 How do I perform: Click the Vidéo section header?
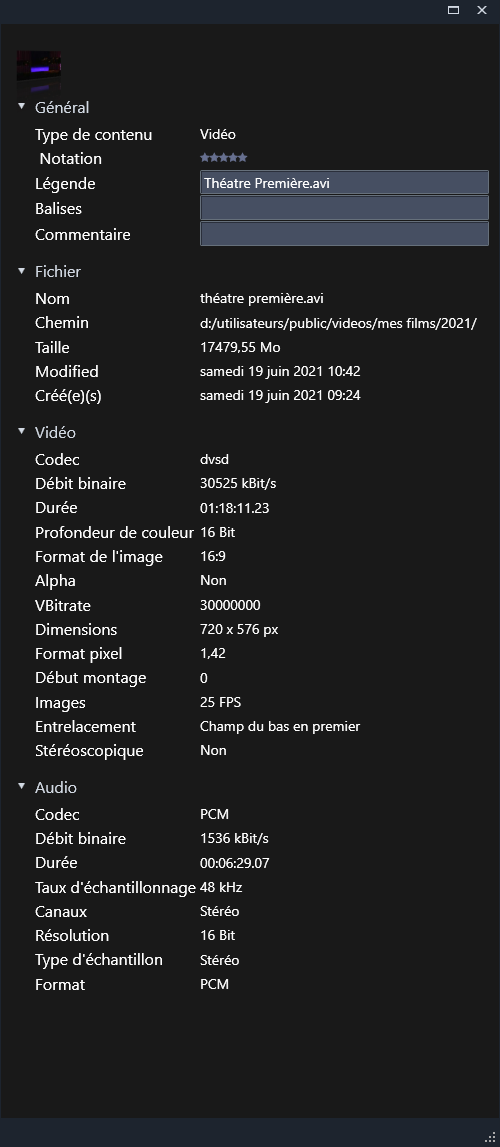coord(56,432)
